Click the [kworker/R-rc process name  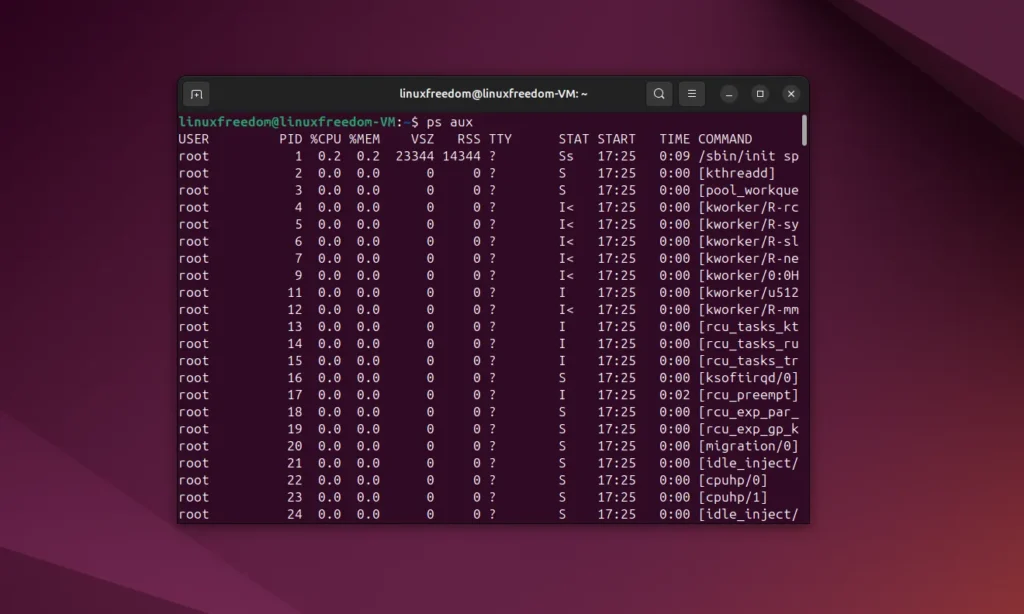tap(748, 207)
